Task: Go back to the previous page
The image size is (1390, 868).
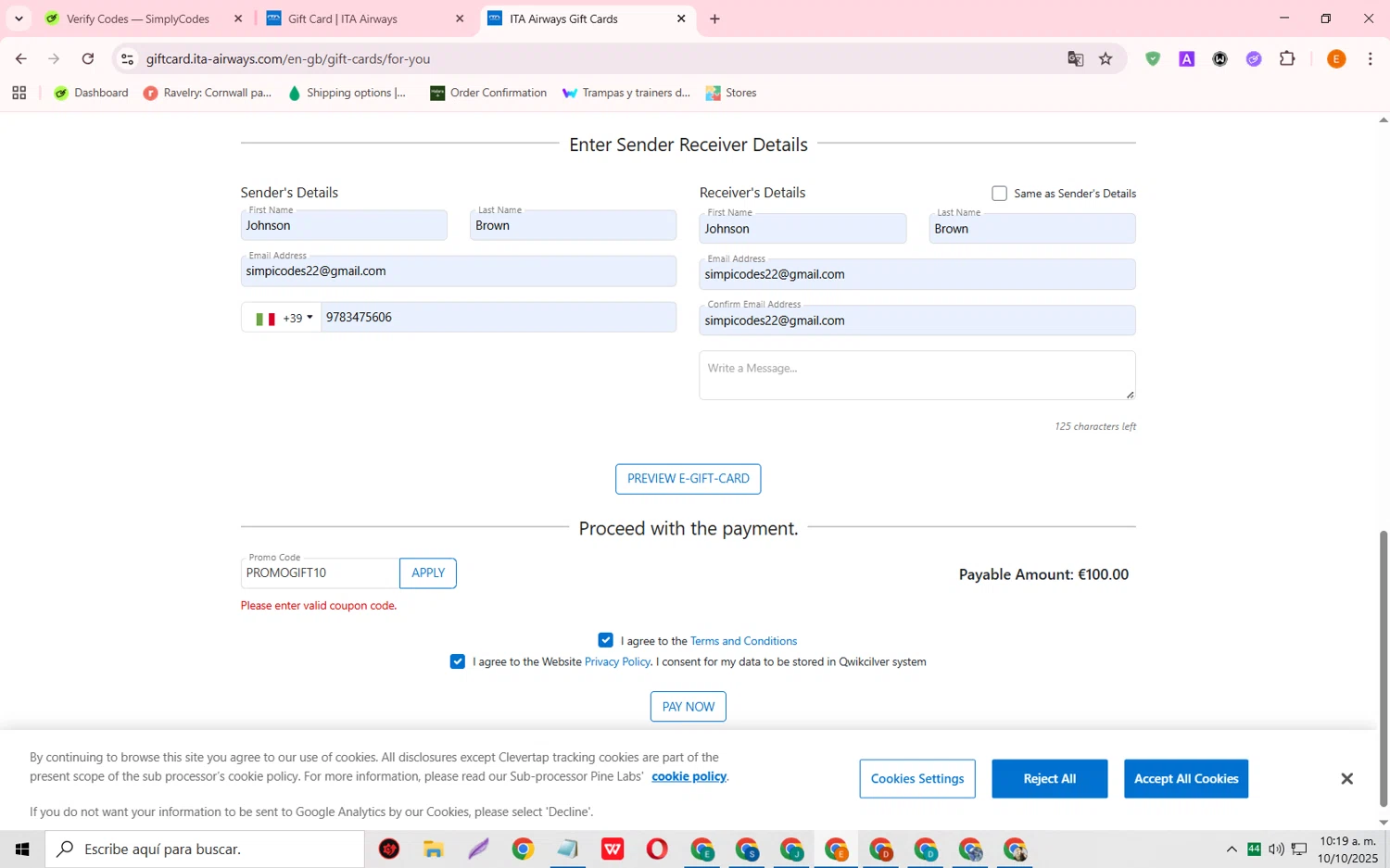Action: tap(20, 59)
